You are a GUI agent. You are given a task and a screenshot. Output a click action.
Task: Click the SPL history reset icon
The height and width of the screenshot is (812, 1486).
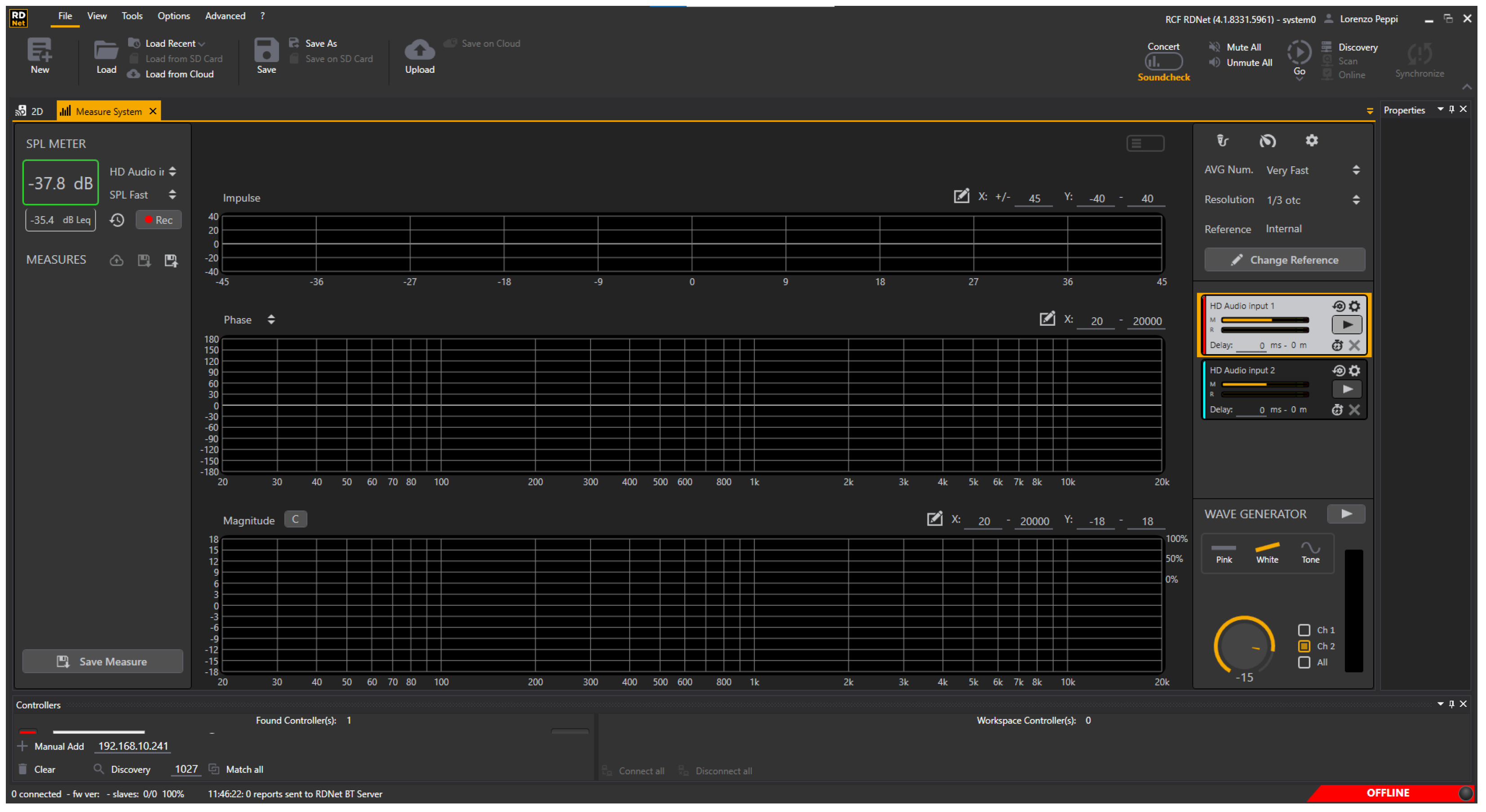click(x=117, y=220)
